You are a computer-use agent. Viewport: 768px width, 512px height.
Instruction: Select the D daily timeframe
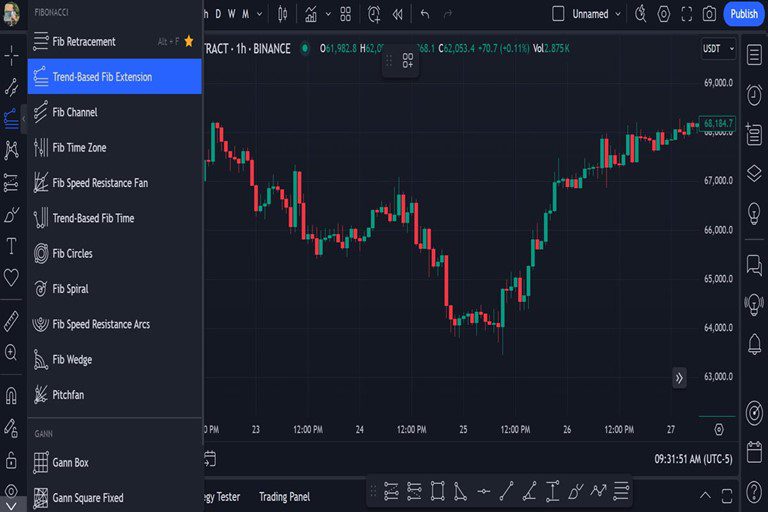(x=218, y=14)
